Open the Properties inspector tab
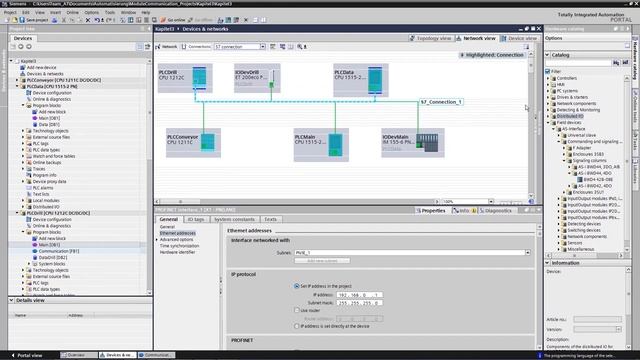 click(431, 211)
